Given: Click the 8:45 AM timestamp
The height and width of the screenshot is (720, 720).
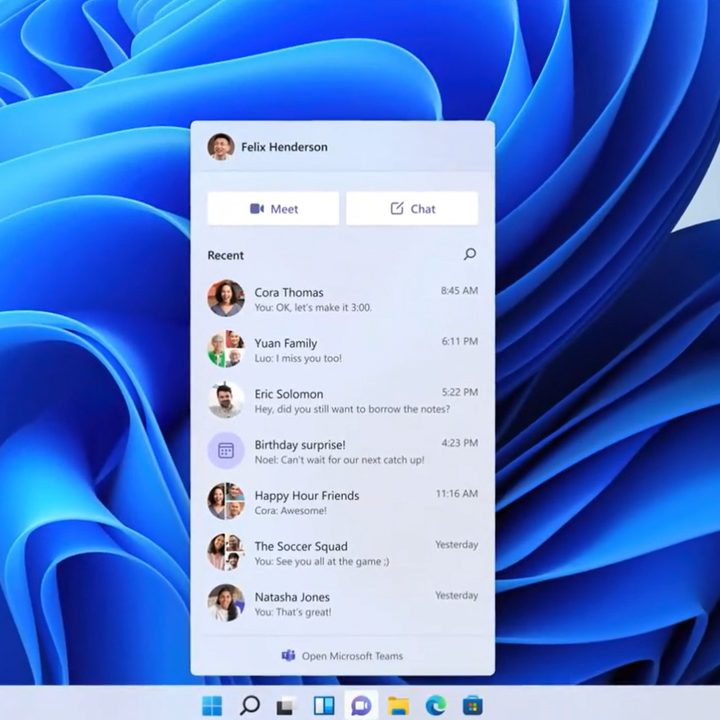Looking at the screenshot, I should click(459, 290).
